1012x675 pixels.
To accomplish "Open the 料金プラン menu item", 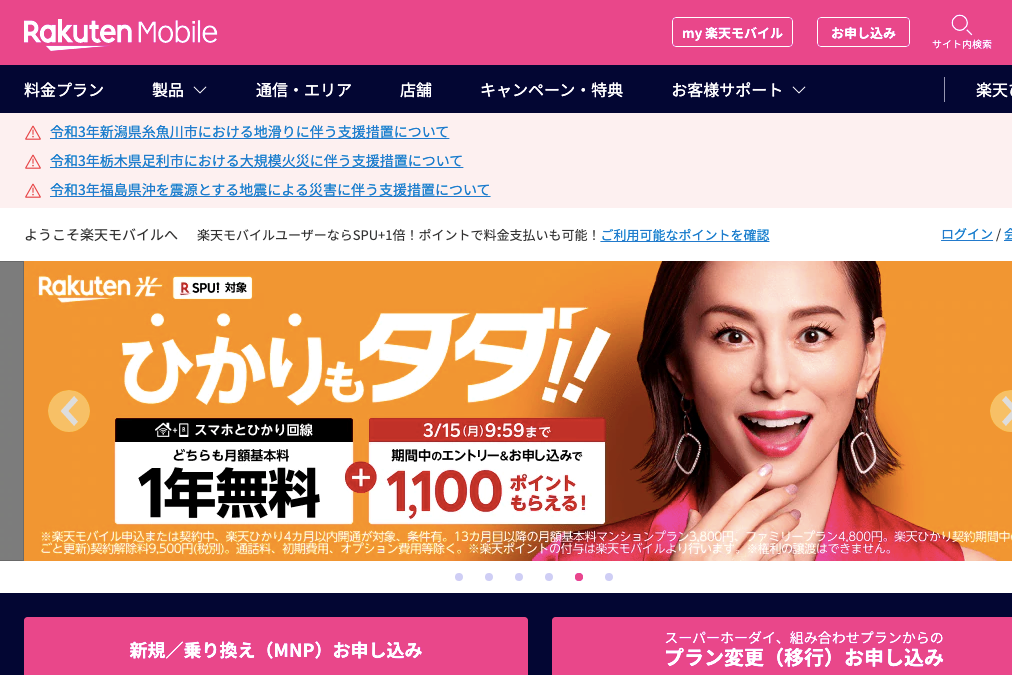I will [64, 90].
